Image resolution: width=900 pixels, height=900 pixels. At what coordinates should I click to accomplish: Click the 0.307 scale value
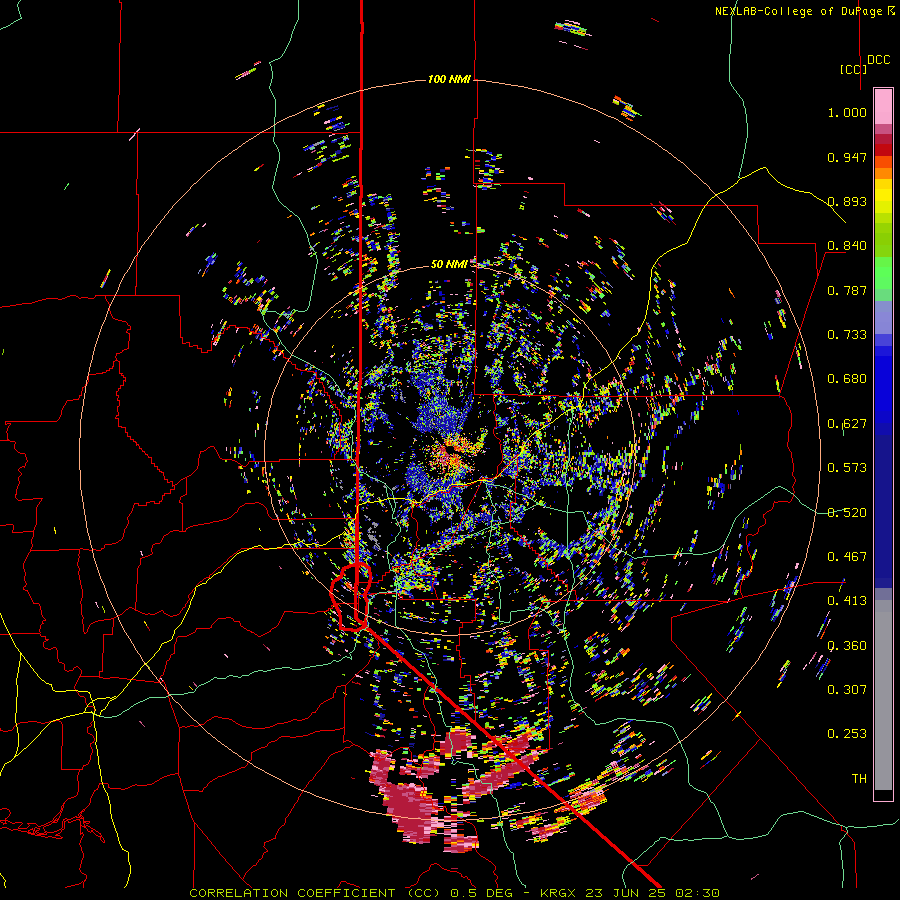click(x=847, y=690)
